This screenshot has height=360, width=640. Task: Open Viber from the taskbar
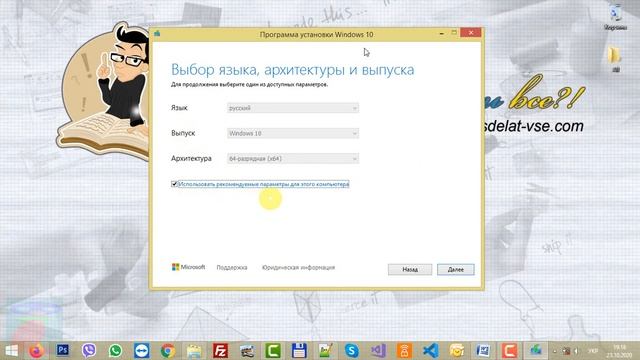tap(89, 351)
